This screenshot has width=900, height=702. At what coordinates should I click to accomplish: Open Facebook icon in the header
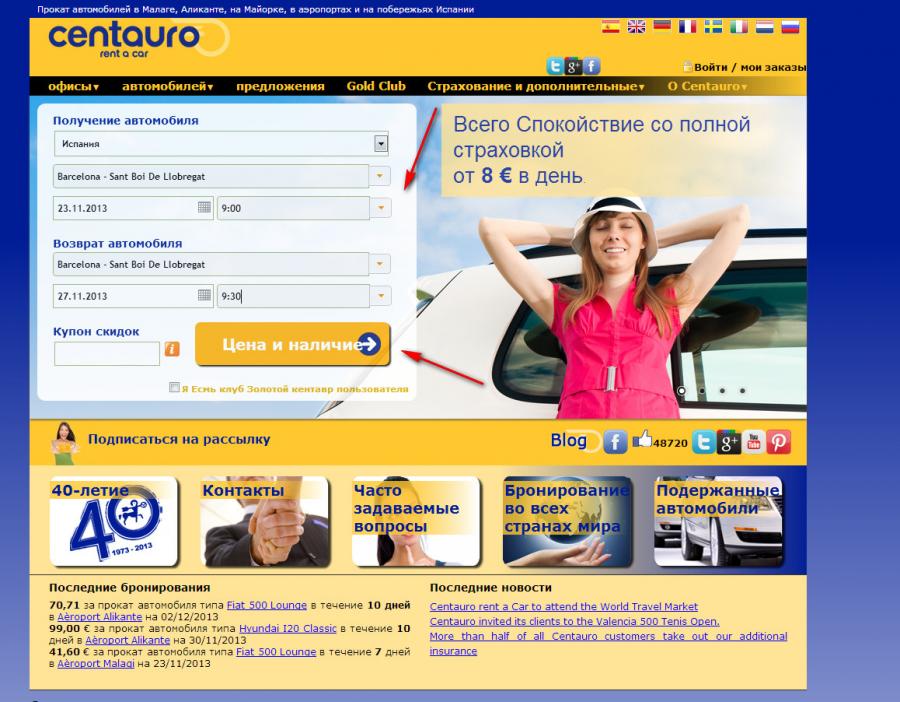(x=592, y=66)
